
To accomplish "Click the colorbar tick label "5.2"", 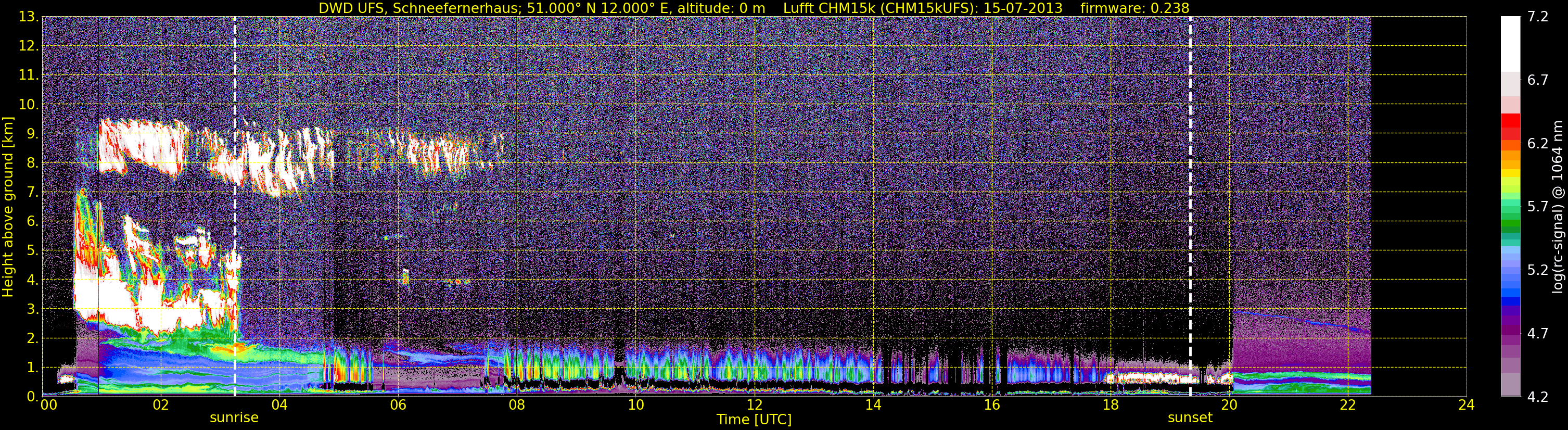I will coord(1538,270).
